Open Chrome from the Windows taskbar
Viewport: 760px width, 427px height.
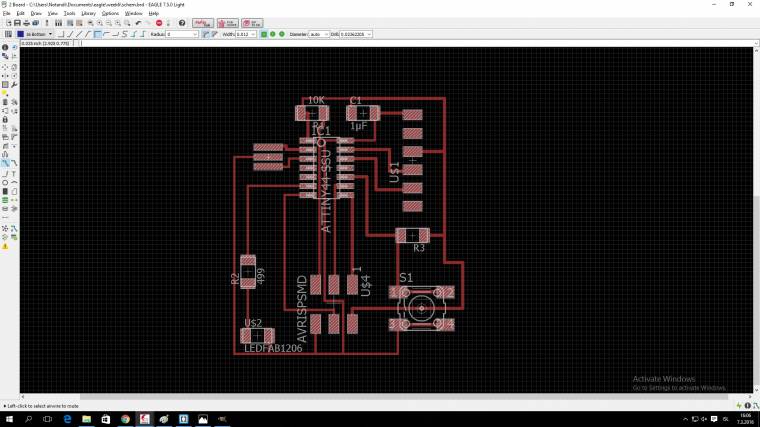(x=125, y=419)
